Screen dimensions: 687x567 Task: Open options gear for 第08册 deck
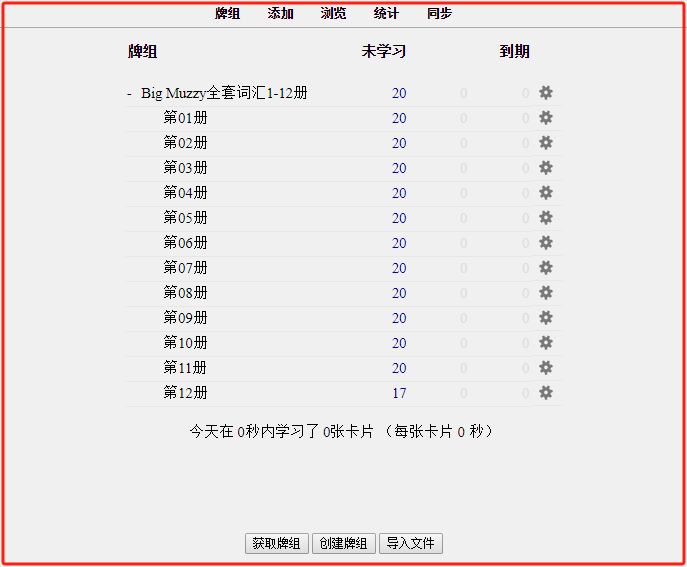coord(545,292)
